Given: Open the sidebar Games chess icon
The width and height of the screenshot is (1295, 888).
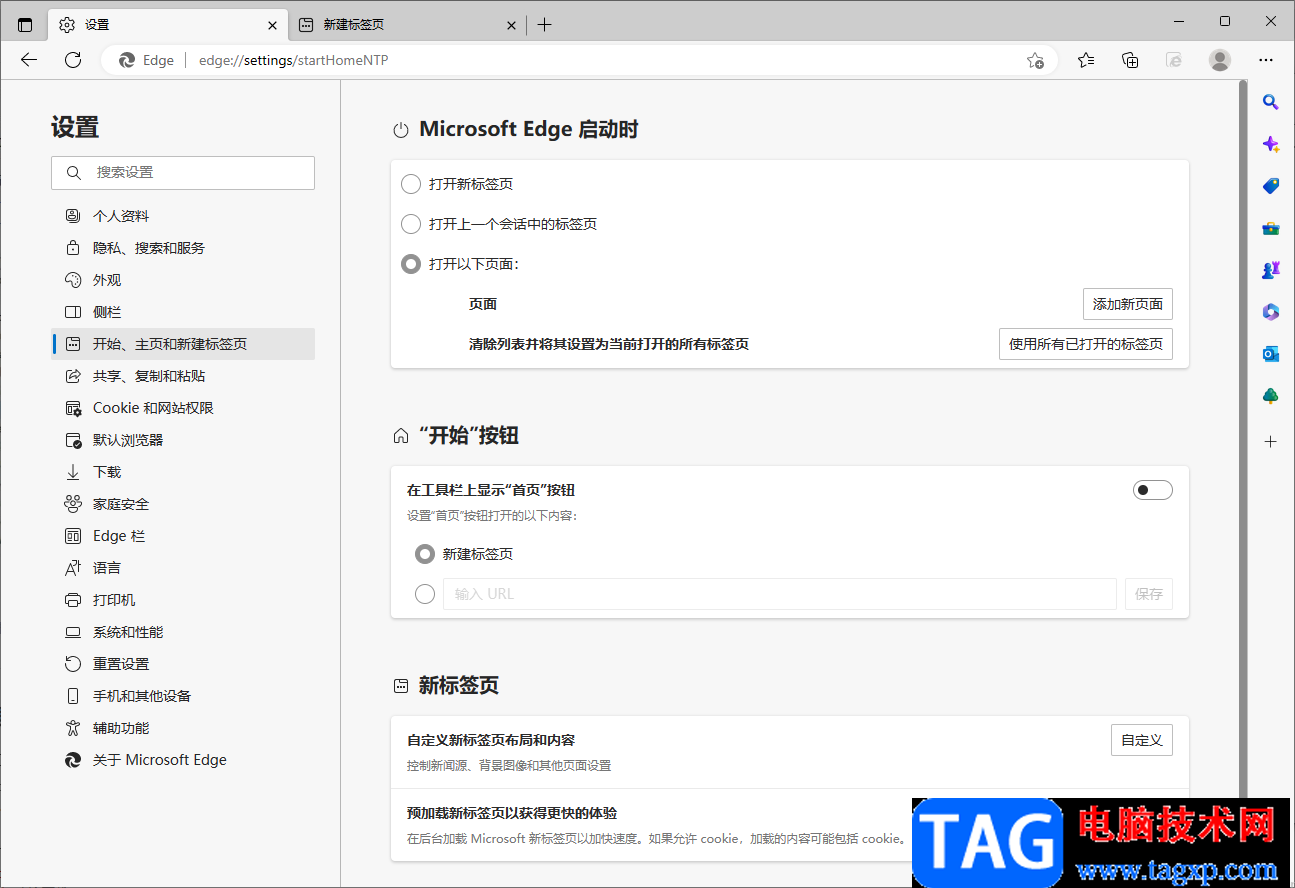Looking at the screenshot, I should (1271, 270).
